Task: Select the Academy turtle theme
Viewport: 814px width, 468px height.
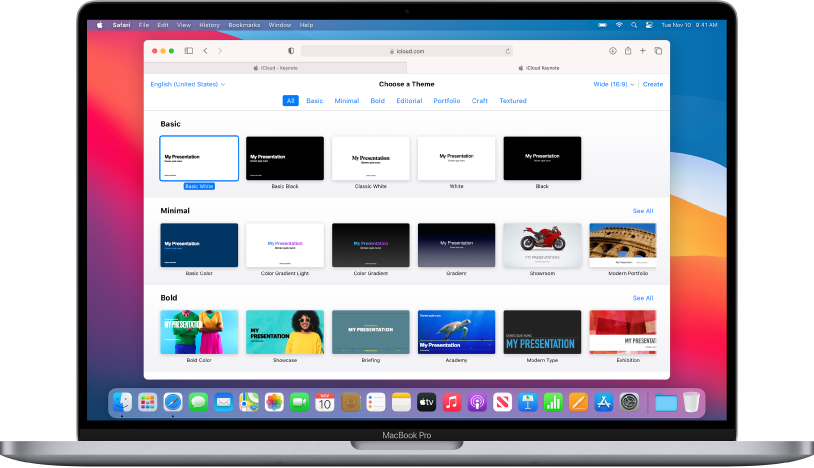Action: 456,332
